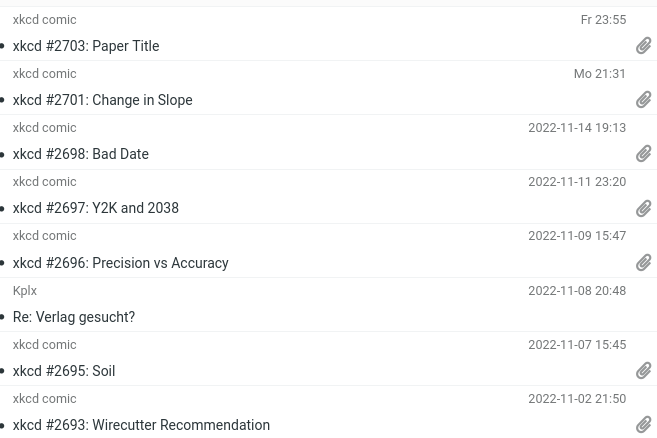Click attachment icon on Change in Slope email
Screen dimensions: 657x438
644,100
